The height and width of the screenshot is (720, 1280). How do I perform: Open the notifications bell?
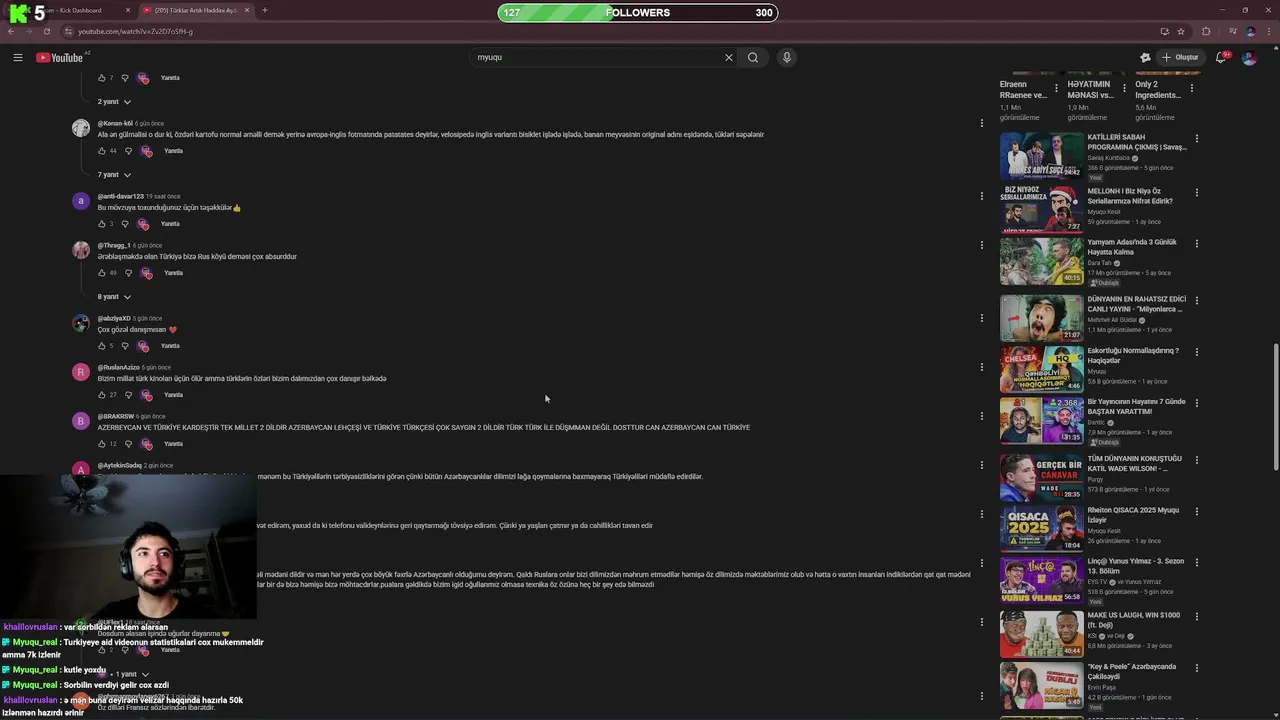pos(1220,57)
